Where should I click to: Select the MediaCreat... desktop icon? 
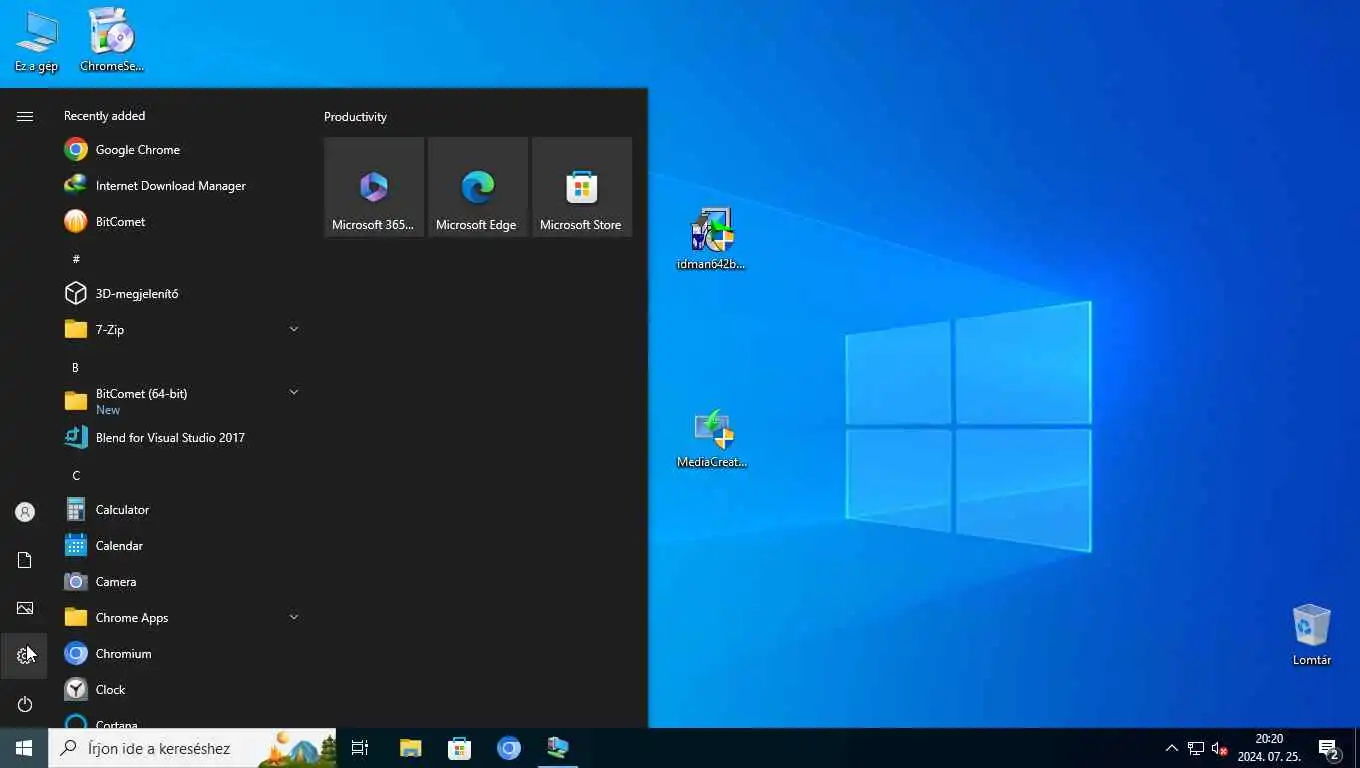[712, 439]
